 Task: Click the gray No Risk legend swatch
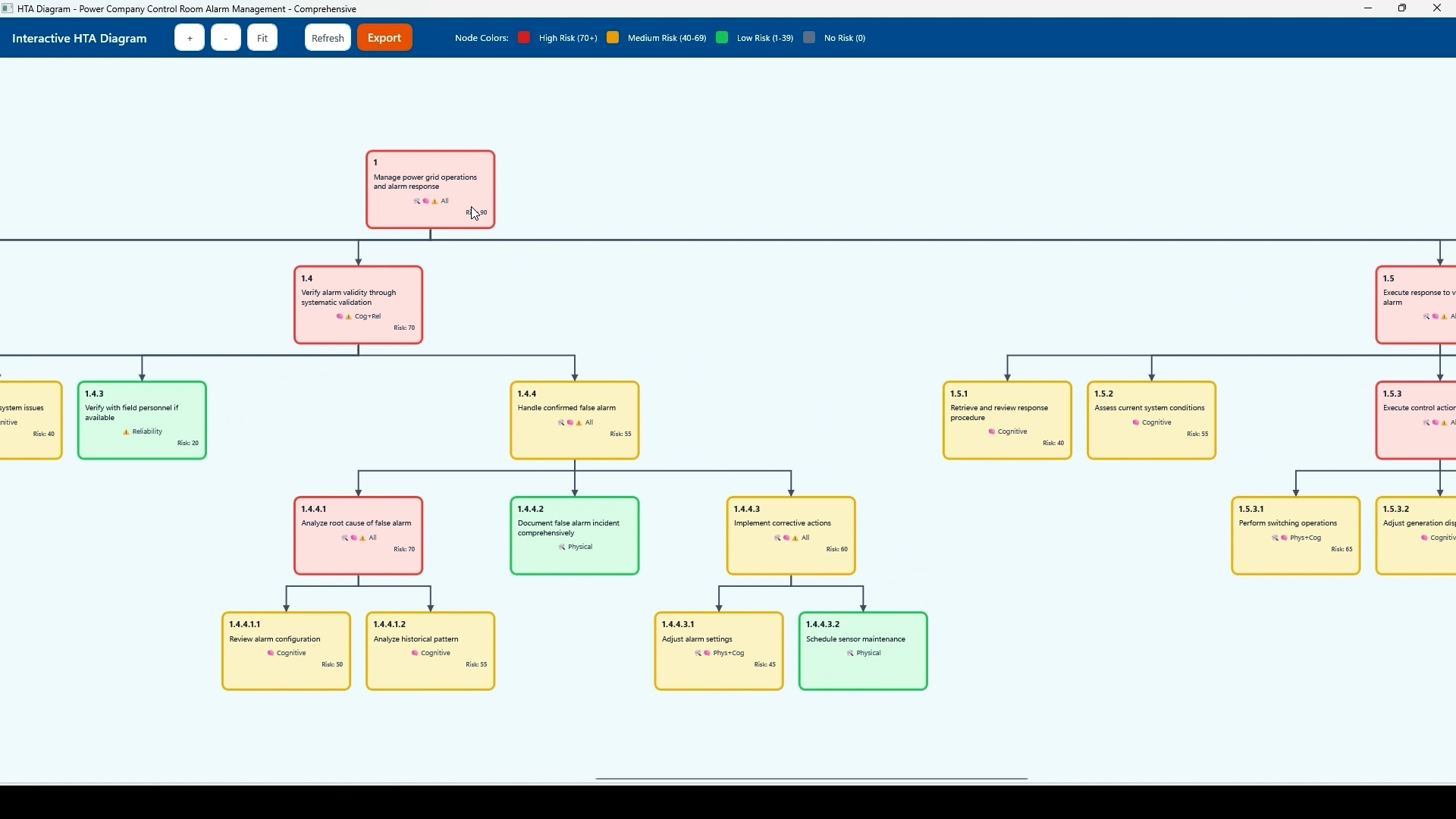tap(809, 38)
